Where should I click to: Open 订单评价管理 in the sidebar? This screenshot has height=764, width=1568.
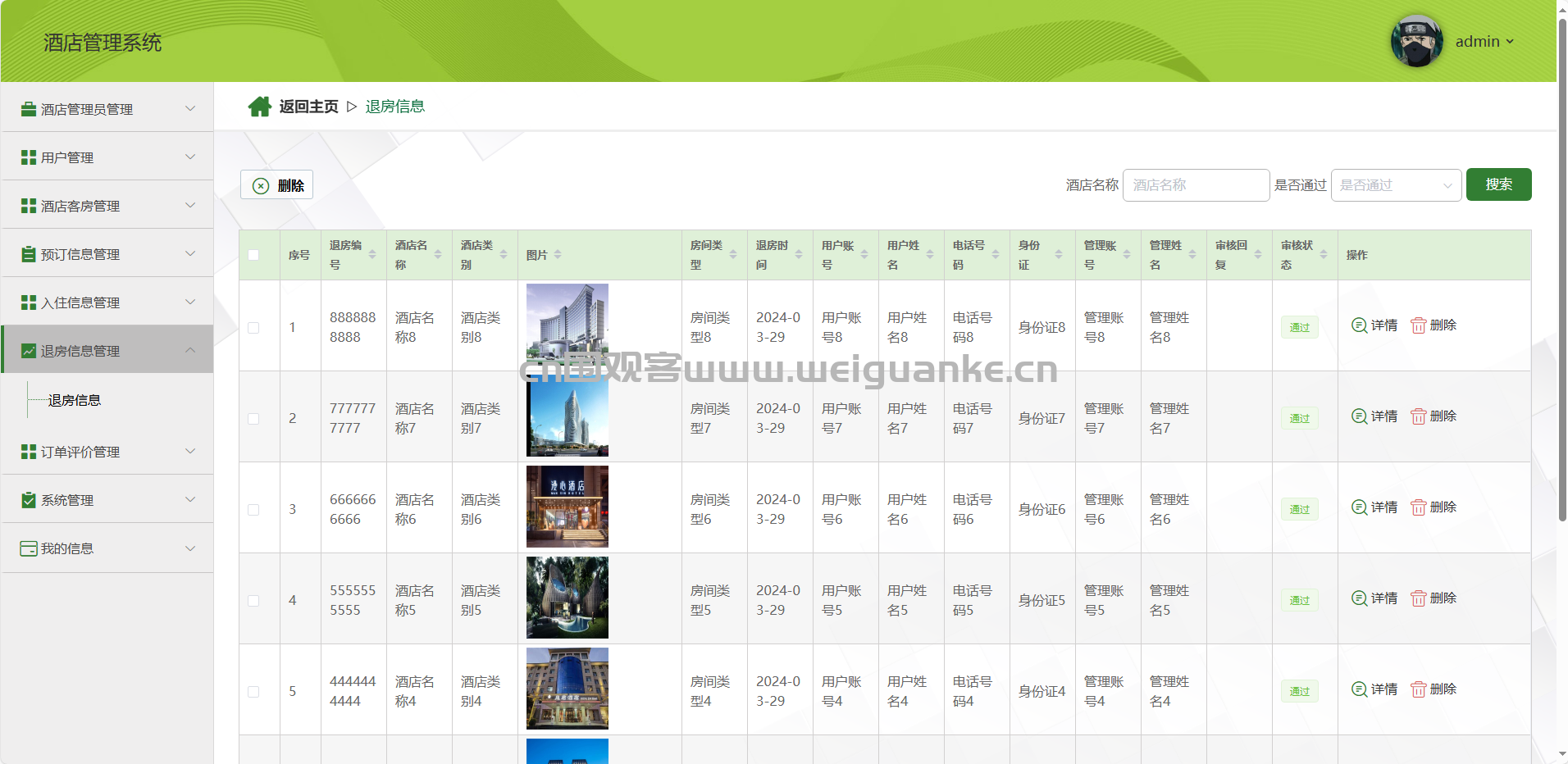(x=107, y=452)
